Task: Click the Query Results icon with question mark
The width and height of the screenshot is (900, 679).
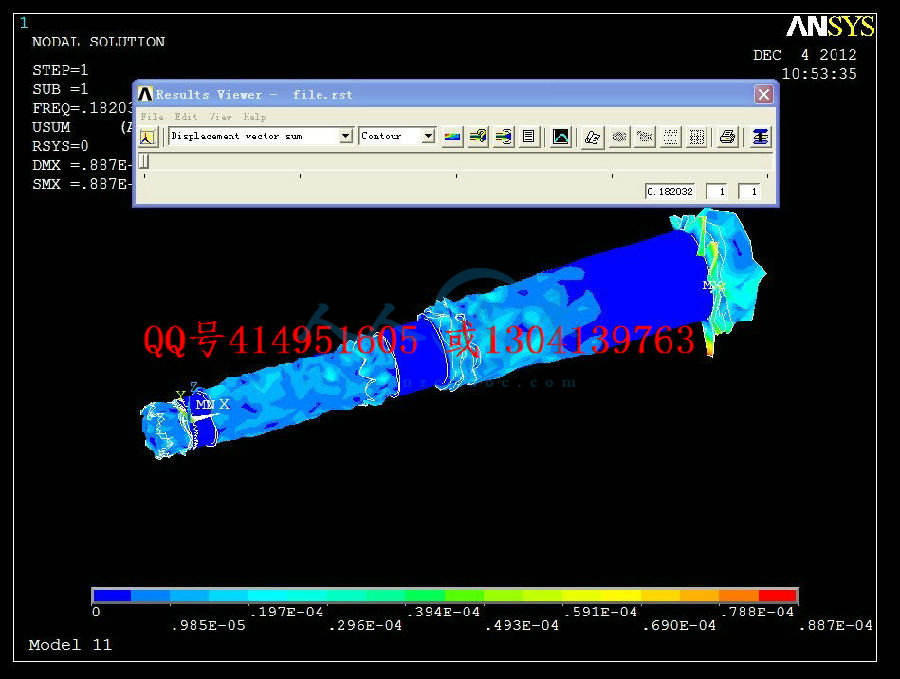Action: 478,137
